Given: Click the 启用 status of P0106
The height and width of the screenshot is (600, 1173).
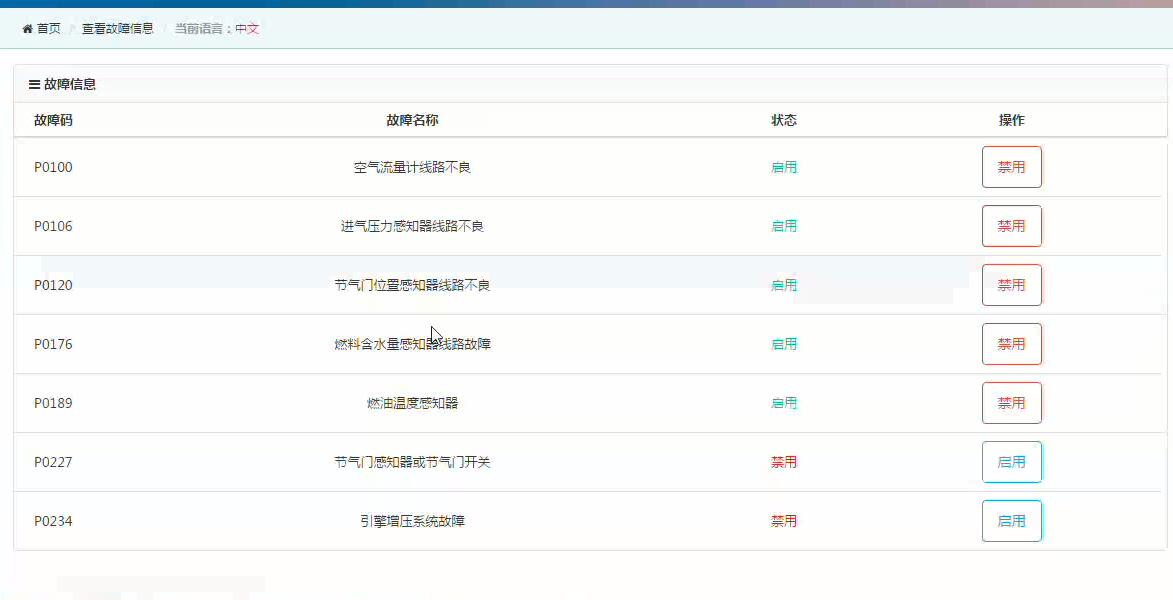Looking at the screenshot, I should 784,227.
